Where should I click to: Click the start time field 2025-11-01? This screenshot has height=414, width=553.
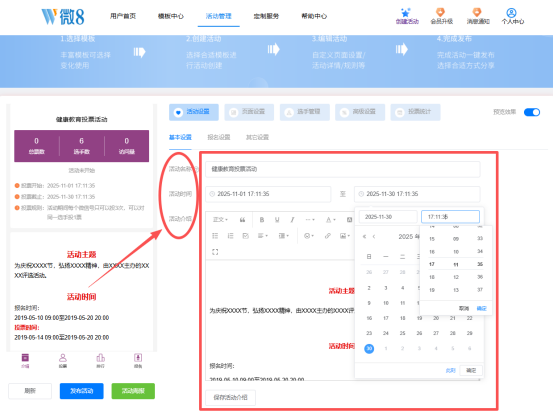pos(268,194)
